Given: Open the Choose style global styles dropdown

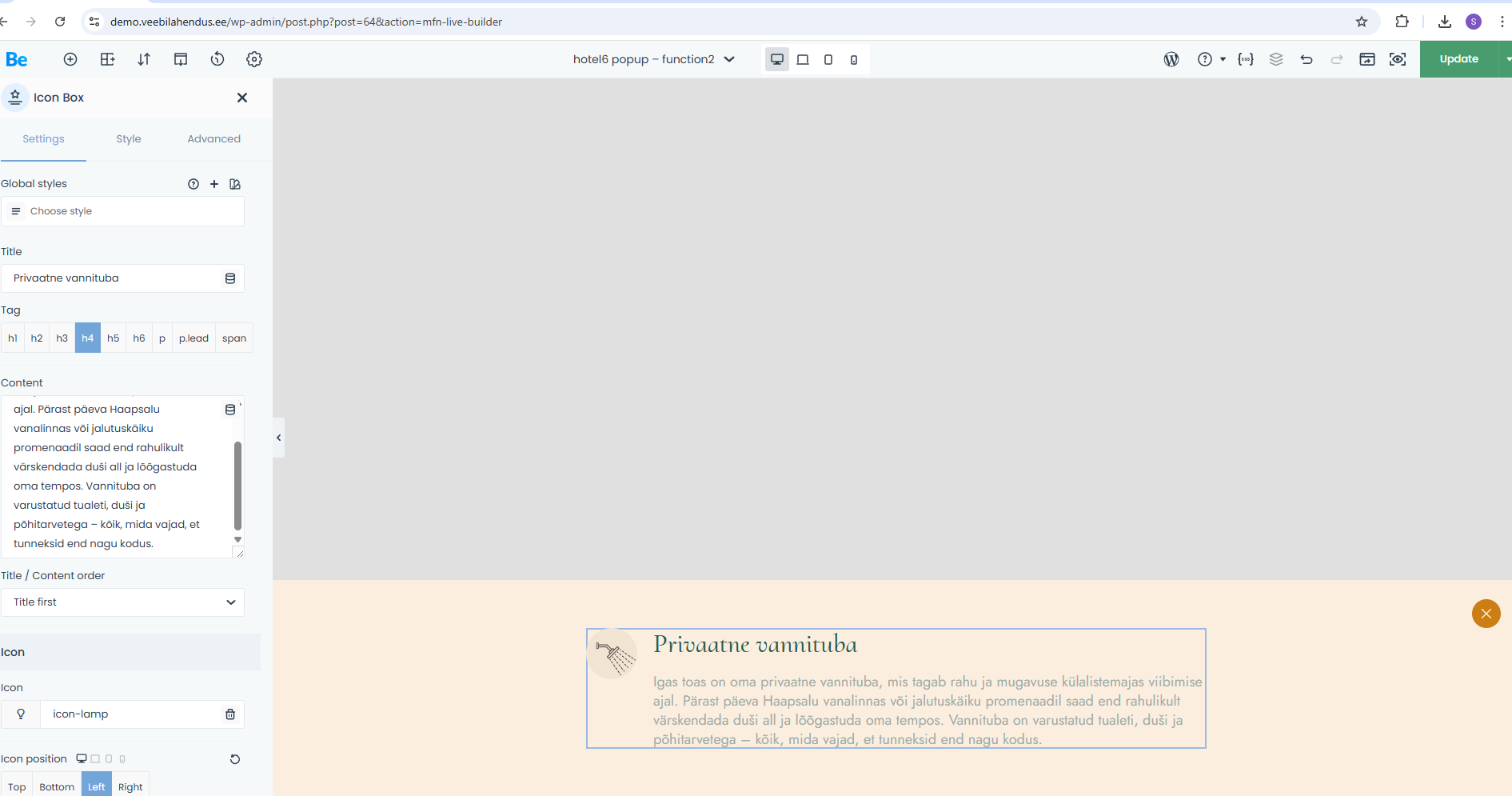Looking at the screenshot, I should [122, 211].
